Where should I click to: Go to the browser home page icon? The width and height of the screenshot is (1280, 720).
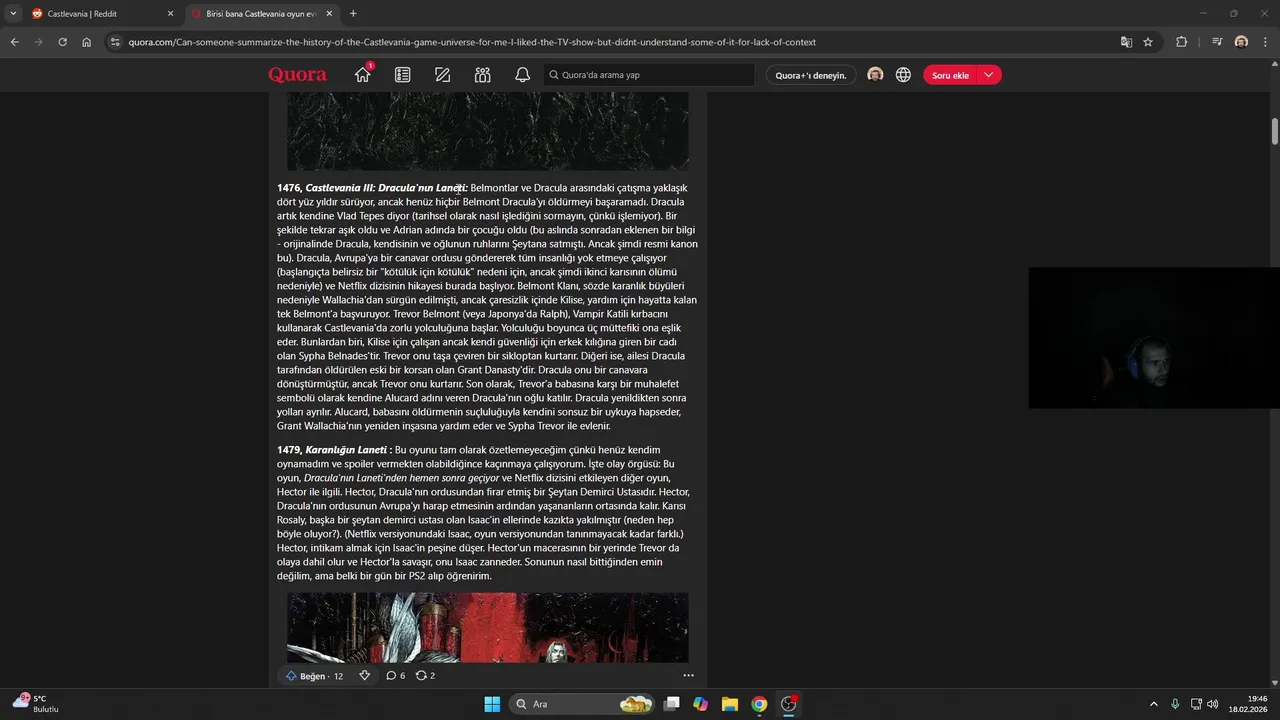click(86, 42)
